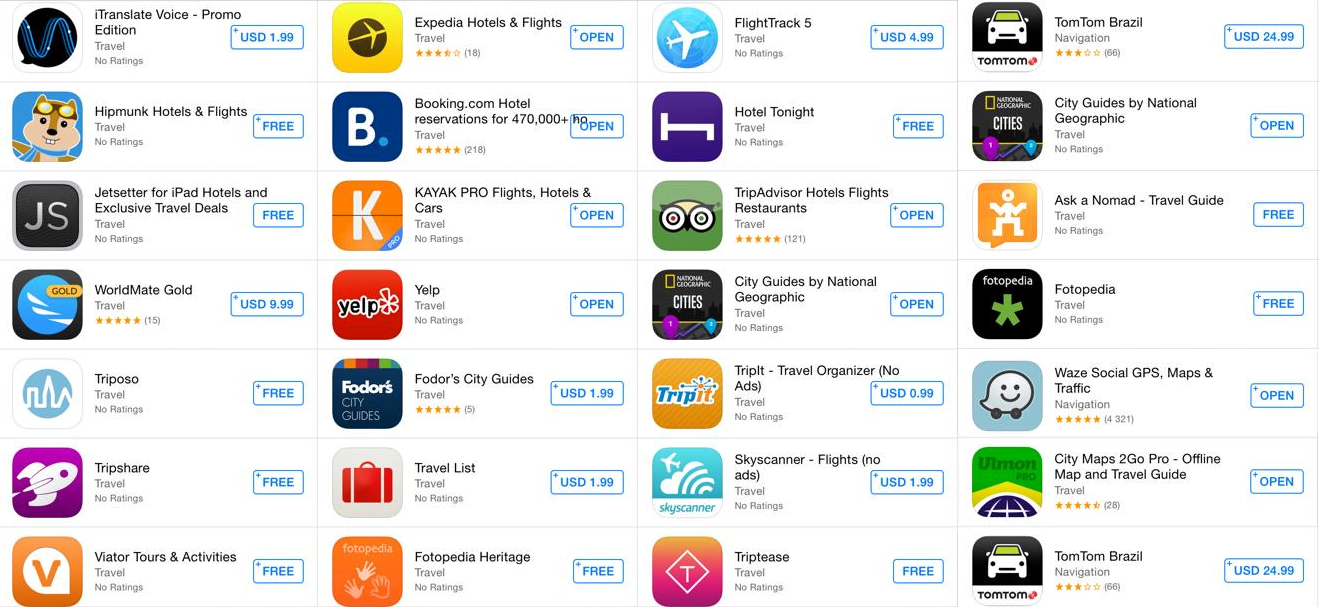The image size is (1319, 607).
Task: Buy TripIt Travel Organizer for USD 0.99
Action: tap(907, 393)
